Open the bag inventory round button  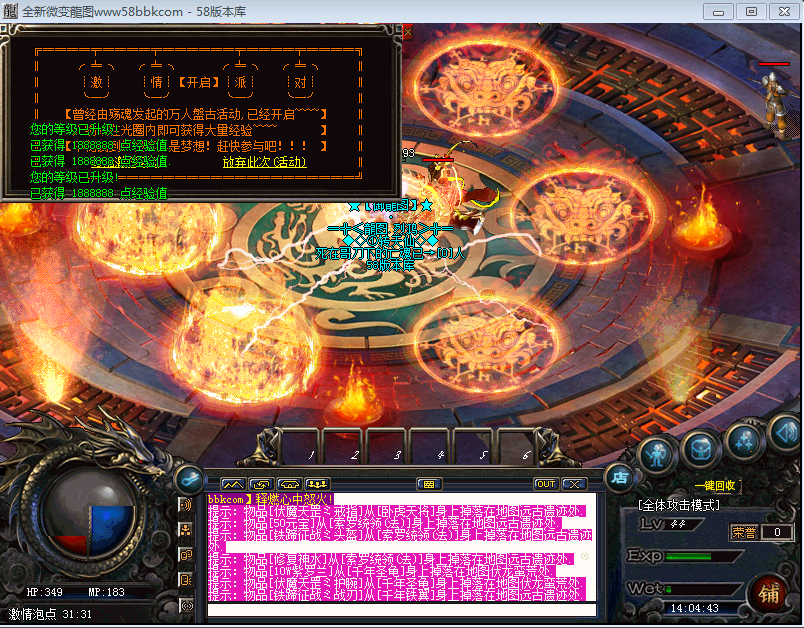701,449
